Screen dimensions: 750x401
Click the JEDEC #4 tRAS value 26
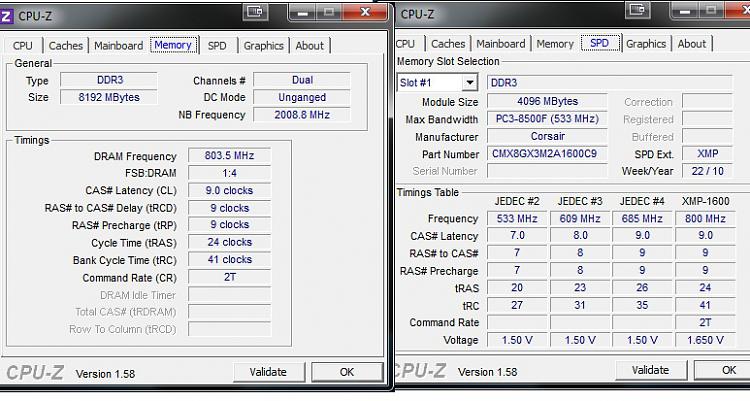[x=642, y=288]
